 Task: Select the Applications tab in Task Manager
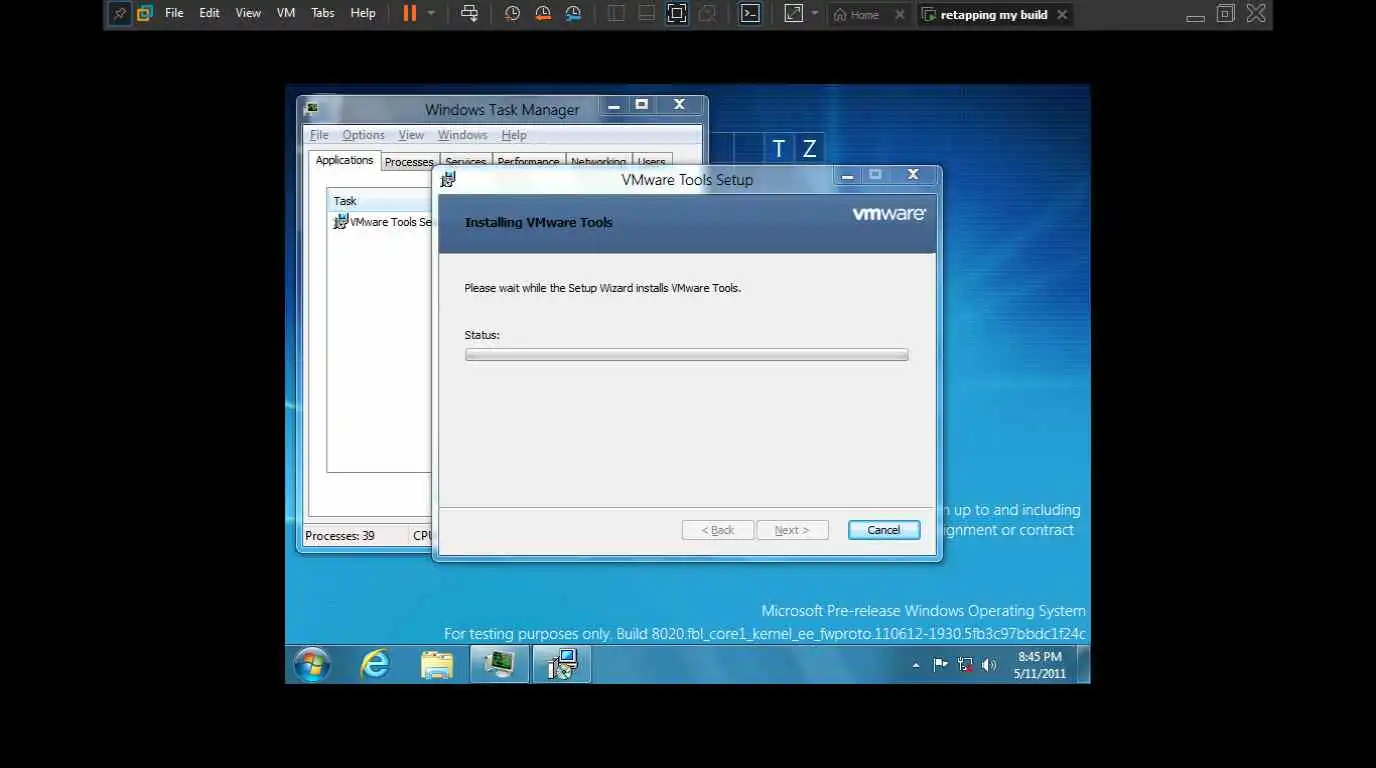344,160
